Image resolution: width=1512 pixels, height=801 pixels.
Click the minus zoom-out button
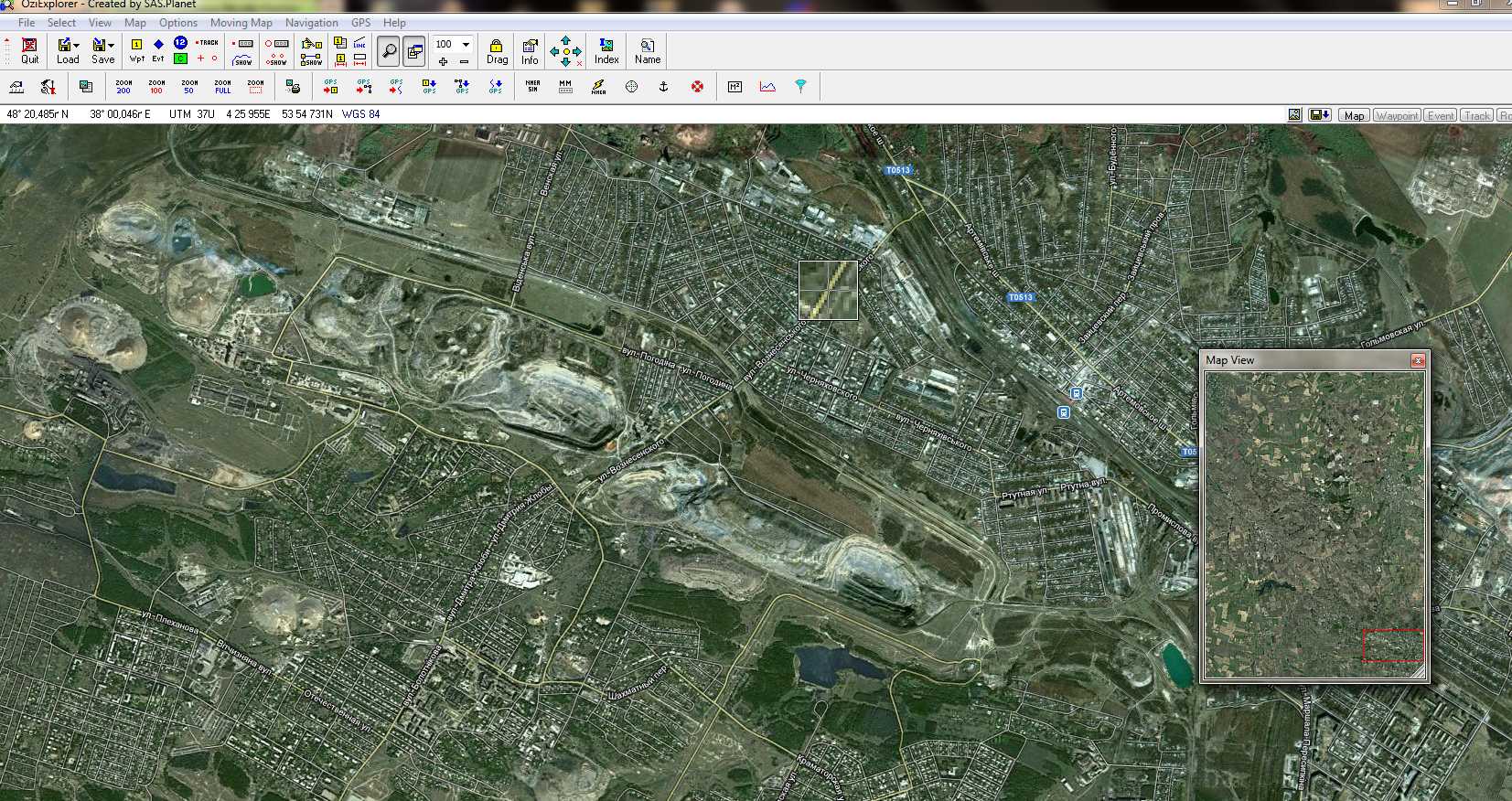pos(465,61)
